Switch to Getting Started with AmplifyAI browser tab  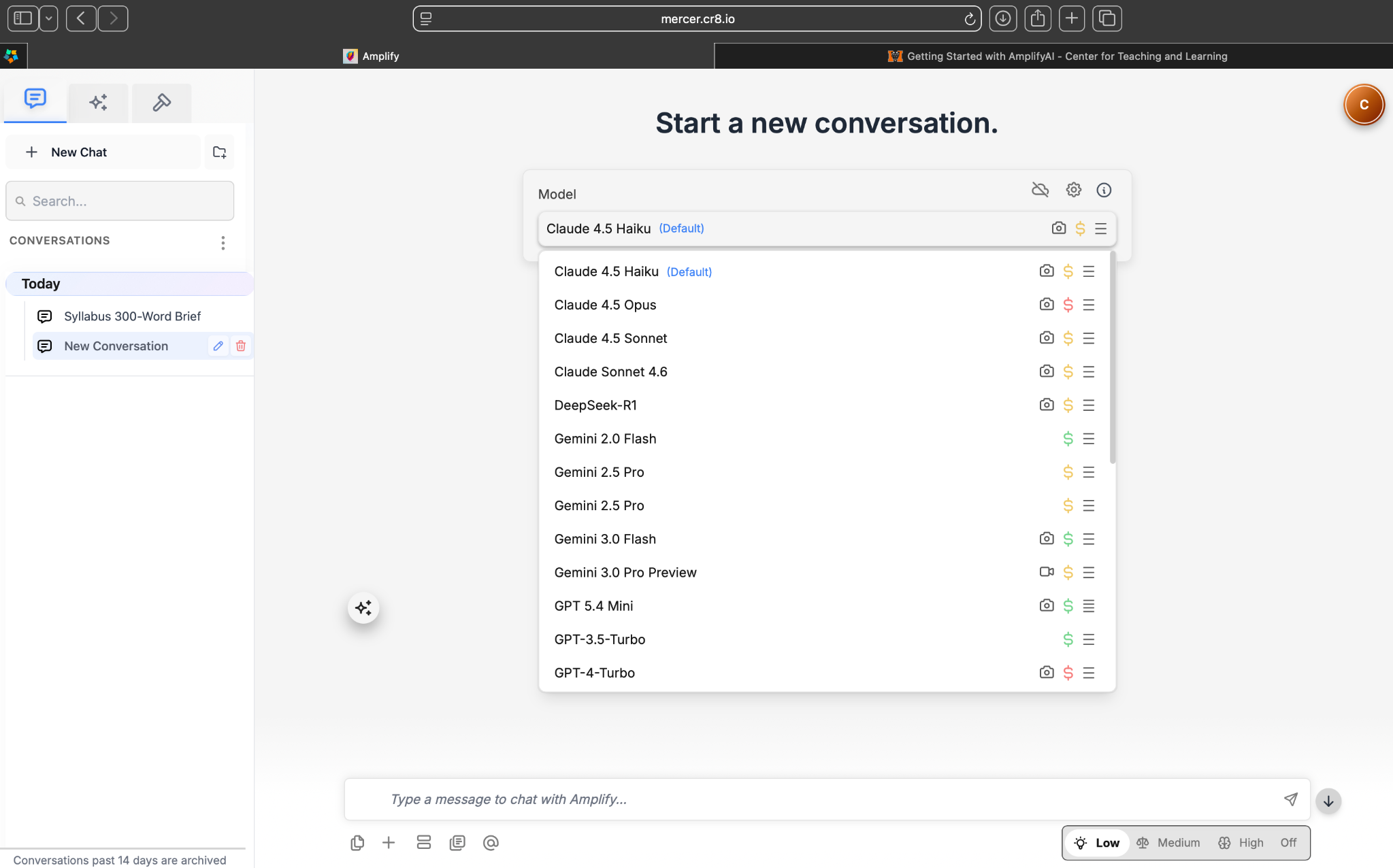point(1053,56)
